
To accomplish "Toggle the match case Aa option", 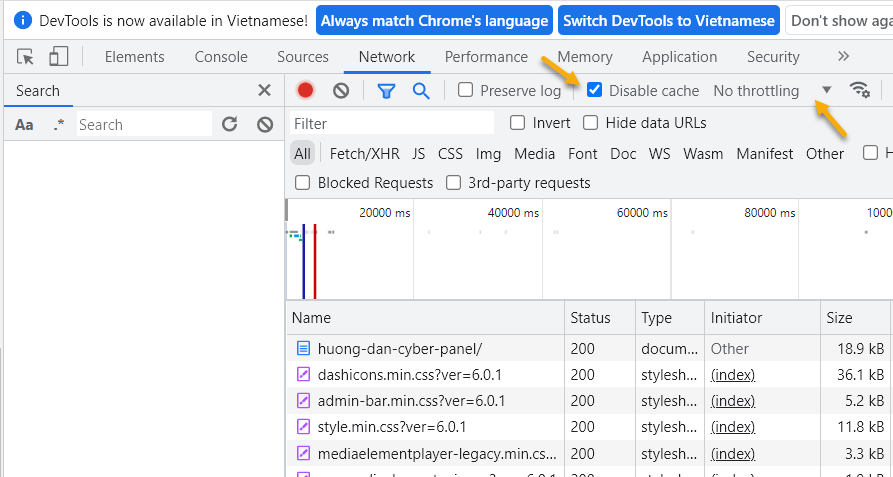I will click(25, 125).
